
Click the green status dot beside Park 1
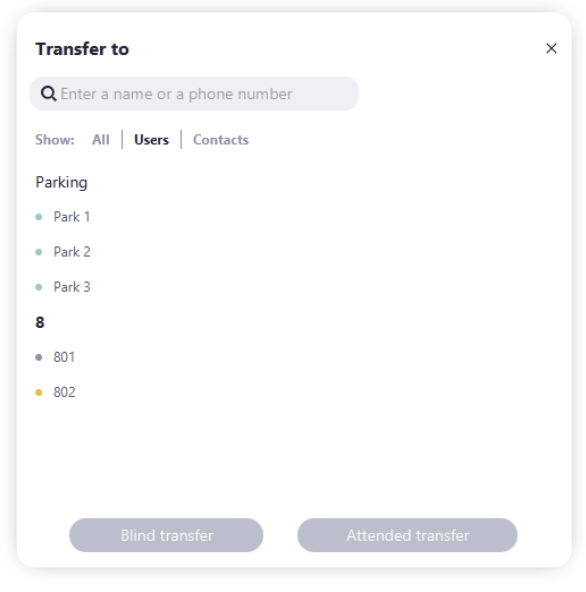[39, 217]
